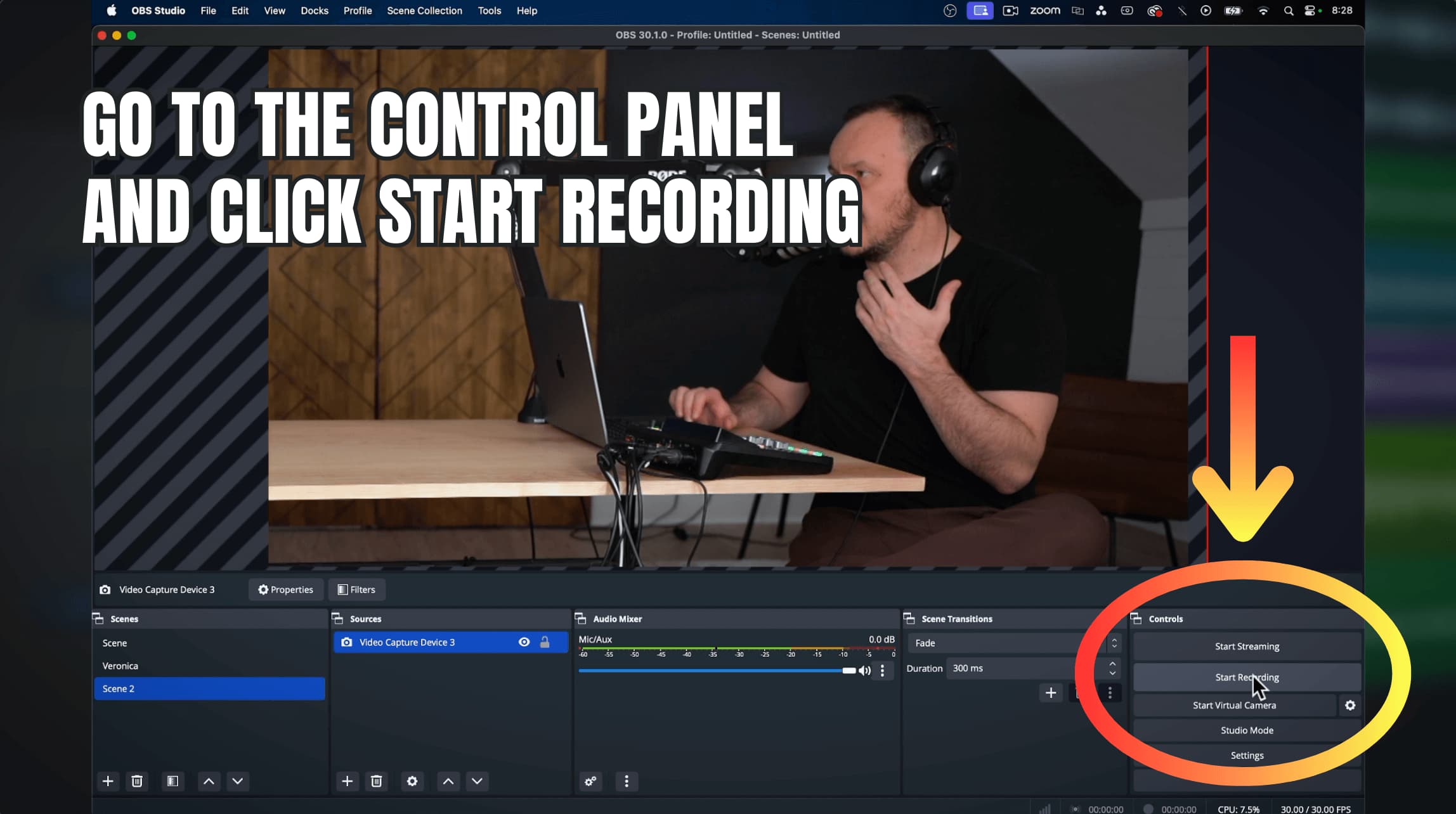Open the Wi-Fi status menu
The height and width of the screenshot is (814, 1456).
[x=1263, y=11]
